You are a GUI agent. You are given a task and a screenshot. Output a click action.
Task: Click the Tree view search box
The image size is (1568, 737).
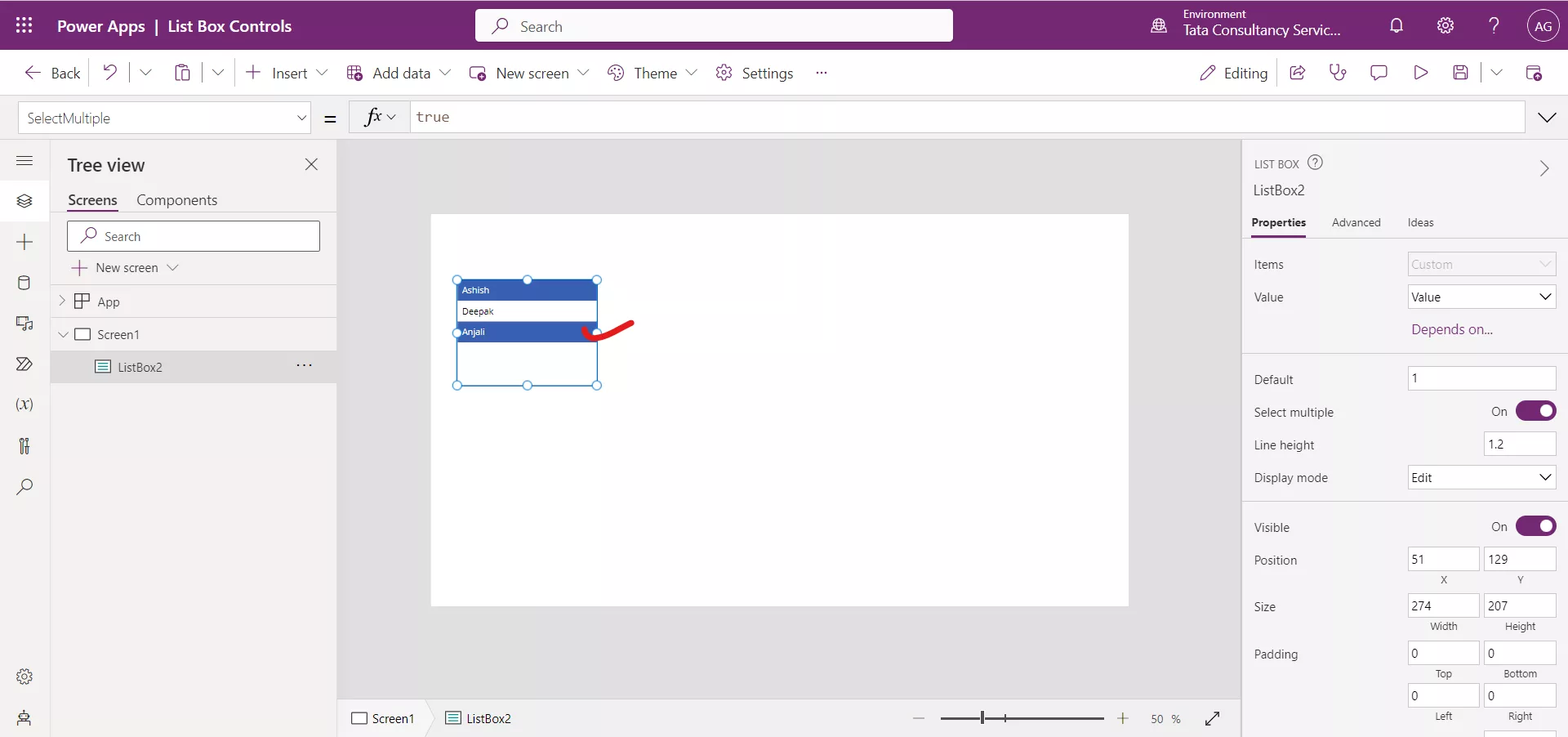(193, 235)
